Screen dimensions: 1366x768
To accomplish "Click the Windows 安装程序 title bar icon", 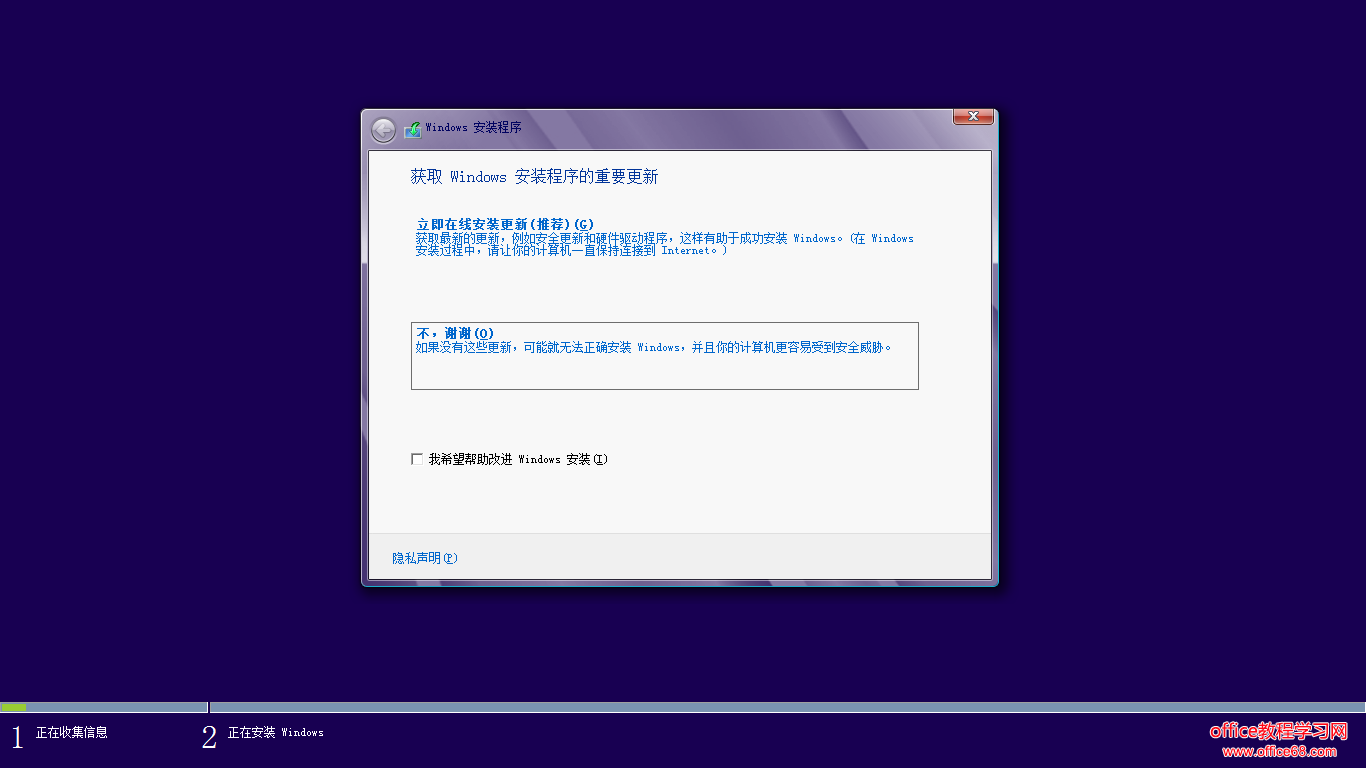I will (412, 130).
